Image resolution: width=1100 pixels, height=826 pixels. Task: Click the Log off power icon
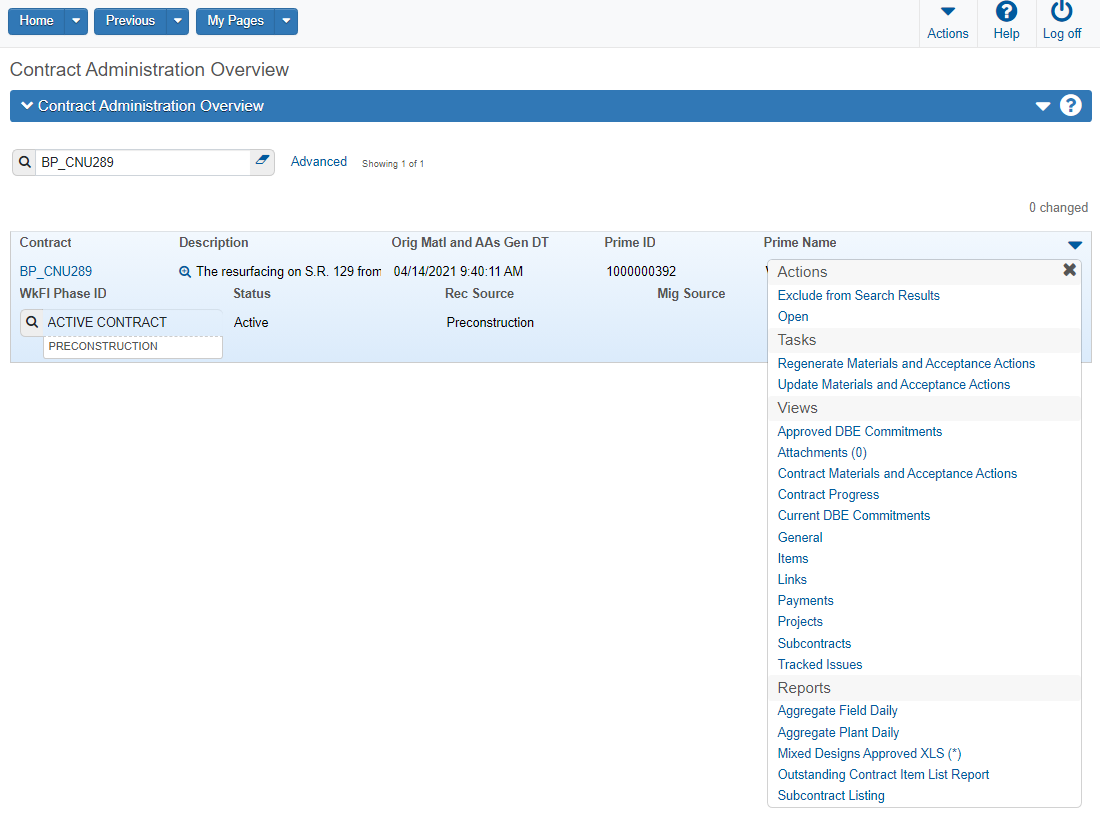coord(1062,13)
